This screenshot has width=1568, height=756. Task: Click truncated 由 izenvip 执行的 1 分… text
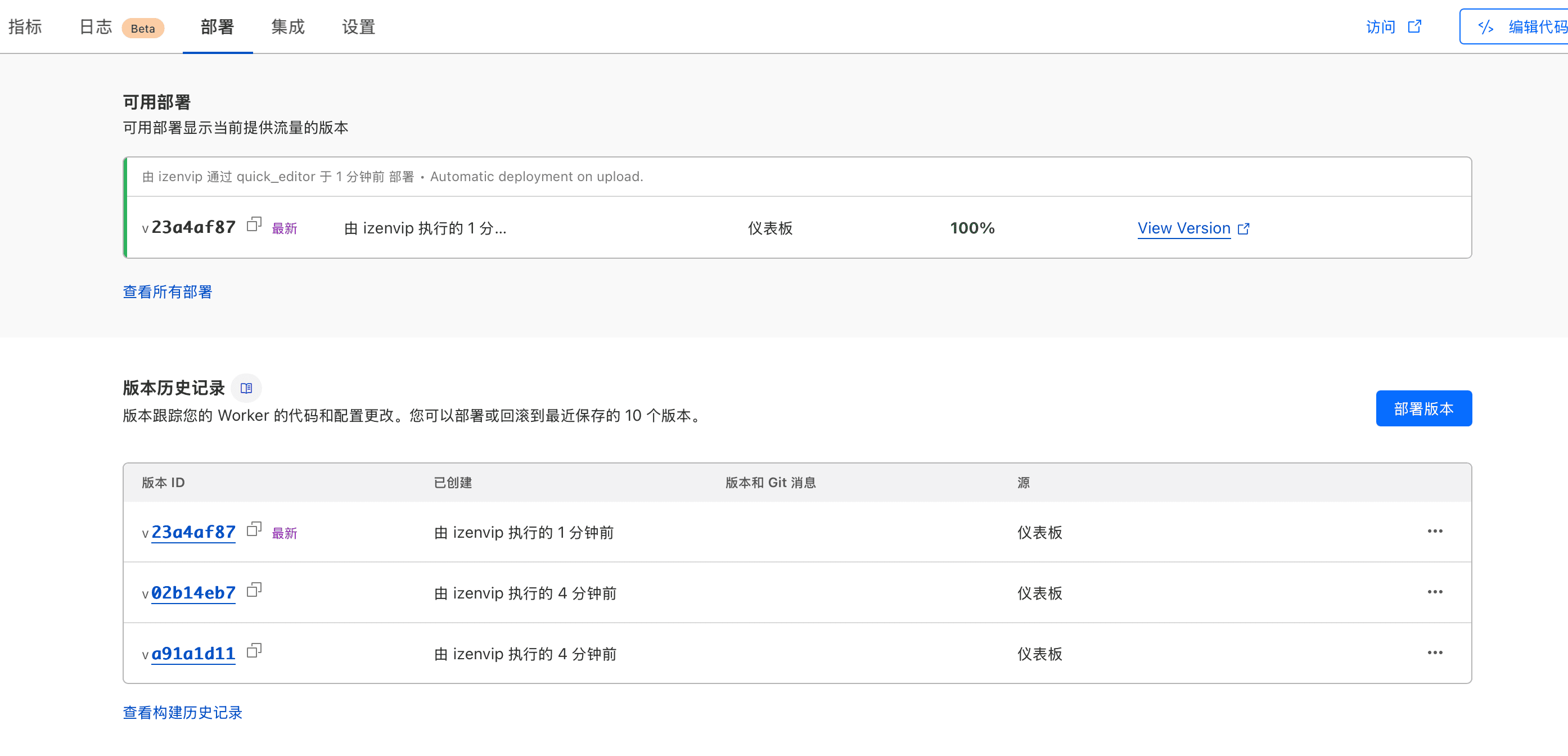pos(425,228)
